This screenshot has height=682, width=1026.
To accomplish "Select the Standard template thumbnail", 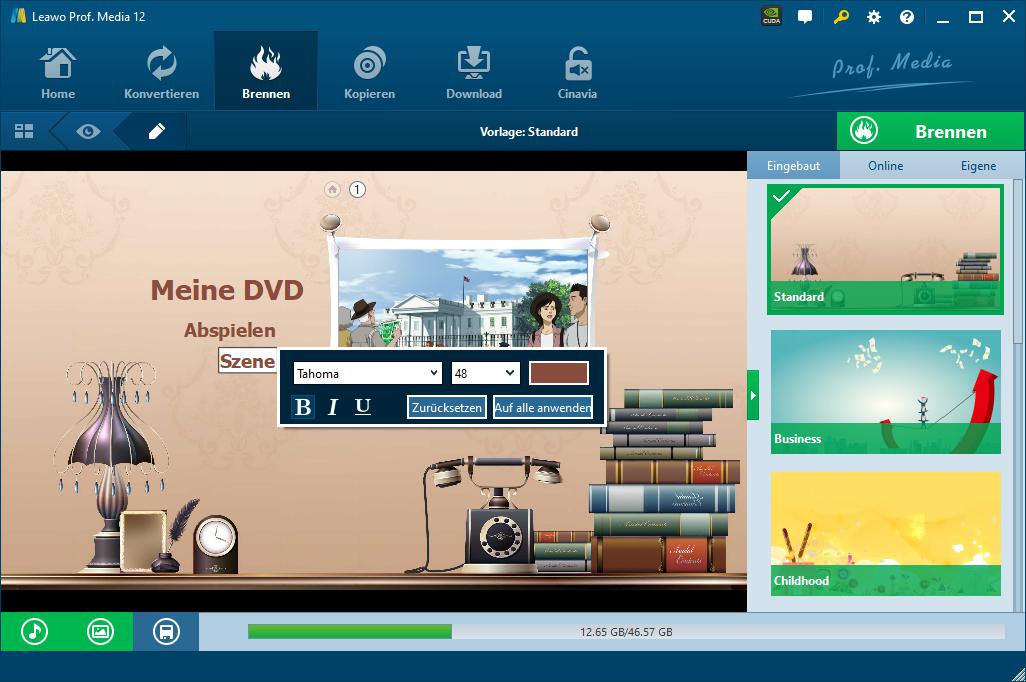I will point(885,249).
